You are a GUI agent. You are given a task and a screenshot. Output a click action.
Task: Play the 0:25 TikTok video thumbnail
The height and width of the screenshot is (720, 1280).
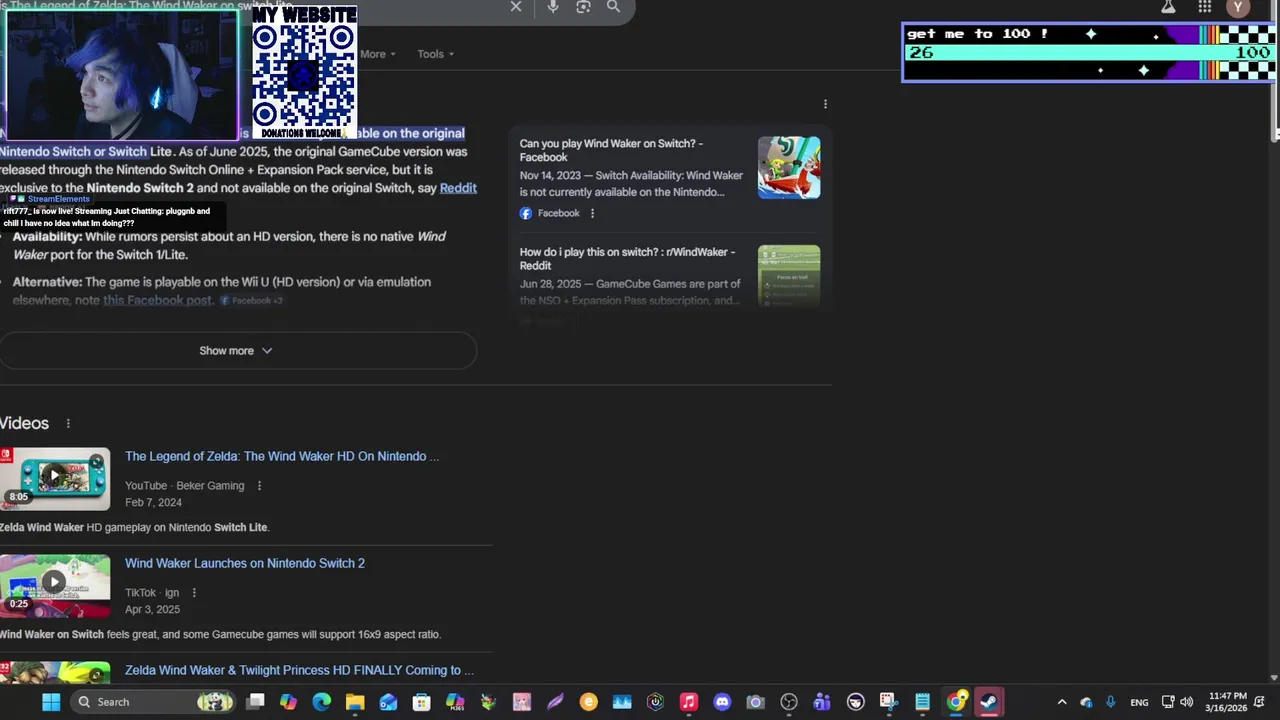pyautogui.click(x=55, y=585)
